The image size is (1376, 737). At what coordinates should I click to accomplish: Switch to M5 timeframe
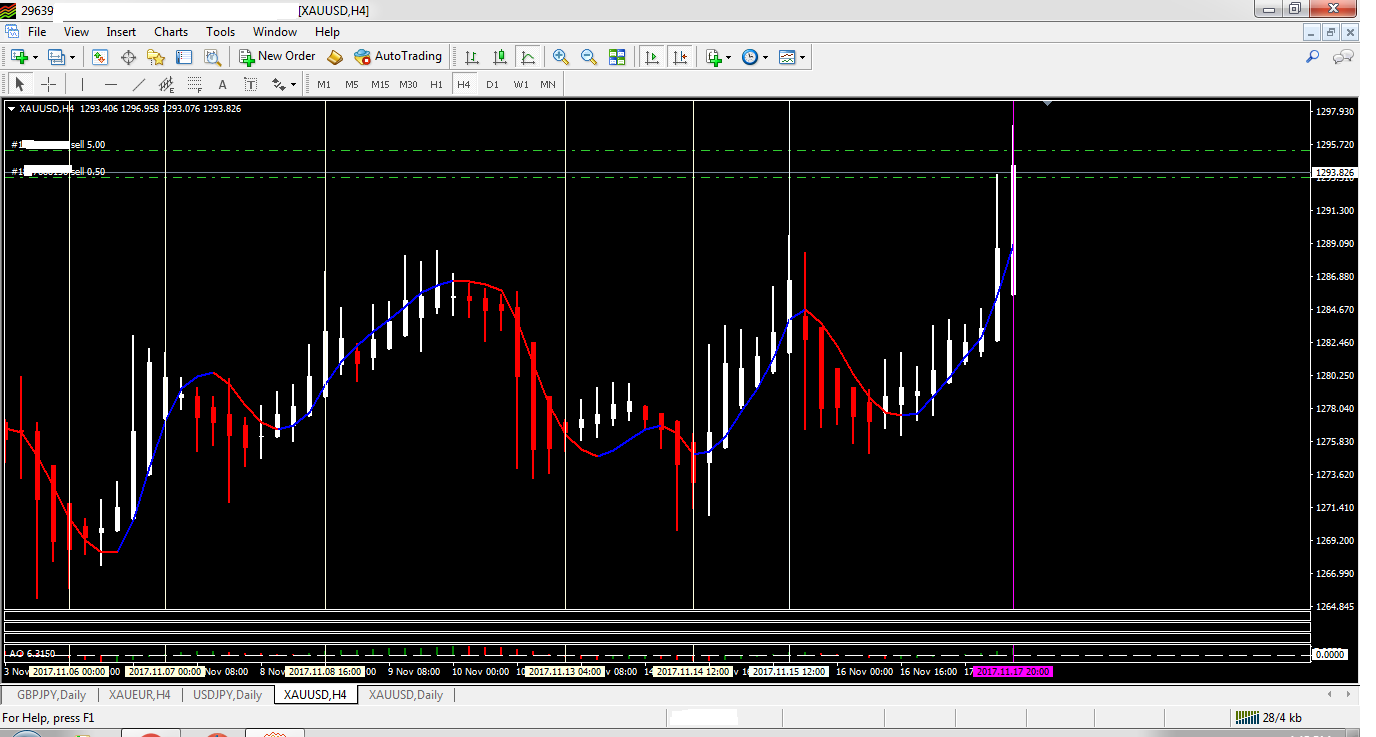click(352, 84)
